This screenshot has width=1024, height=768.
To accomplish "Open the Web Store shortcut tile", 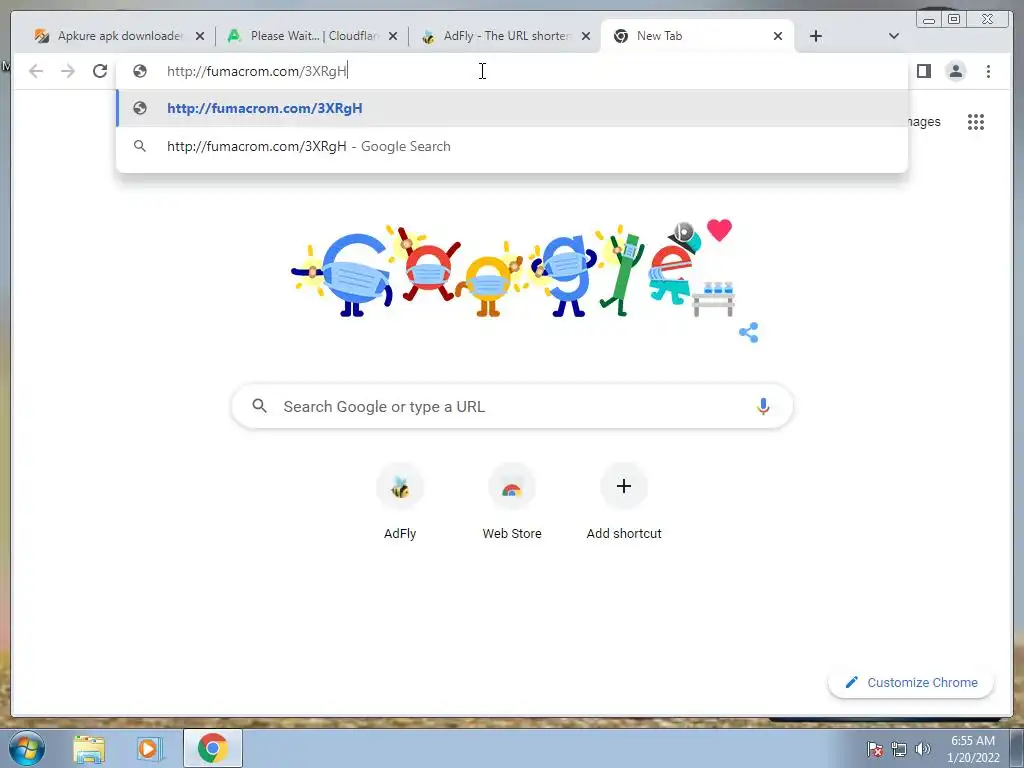I will pos(512,502).
